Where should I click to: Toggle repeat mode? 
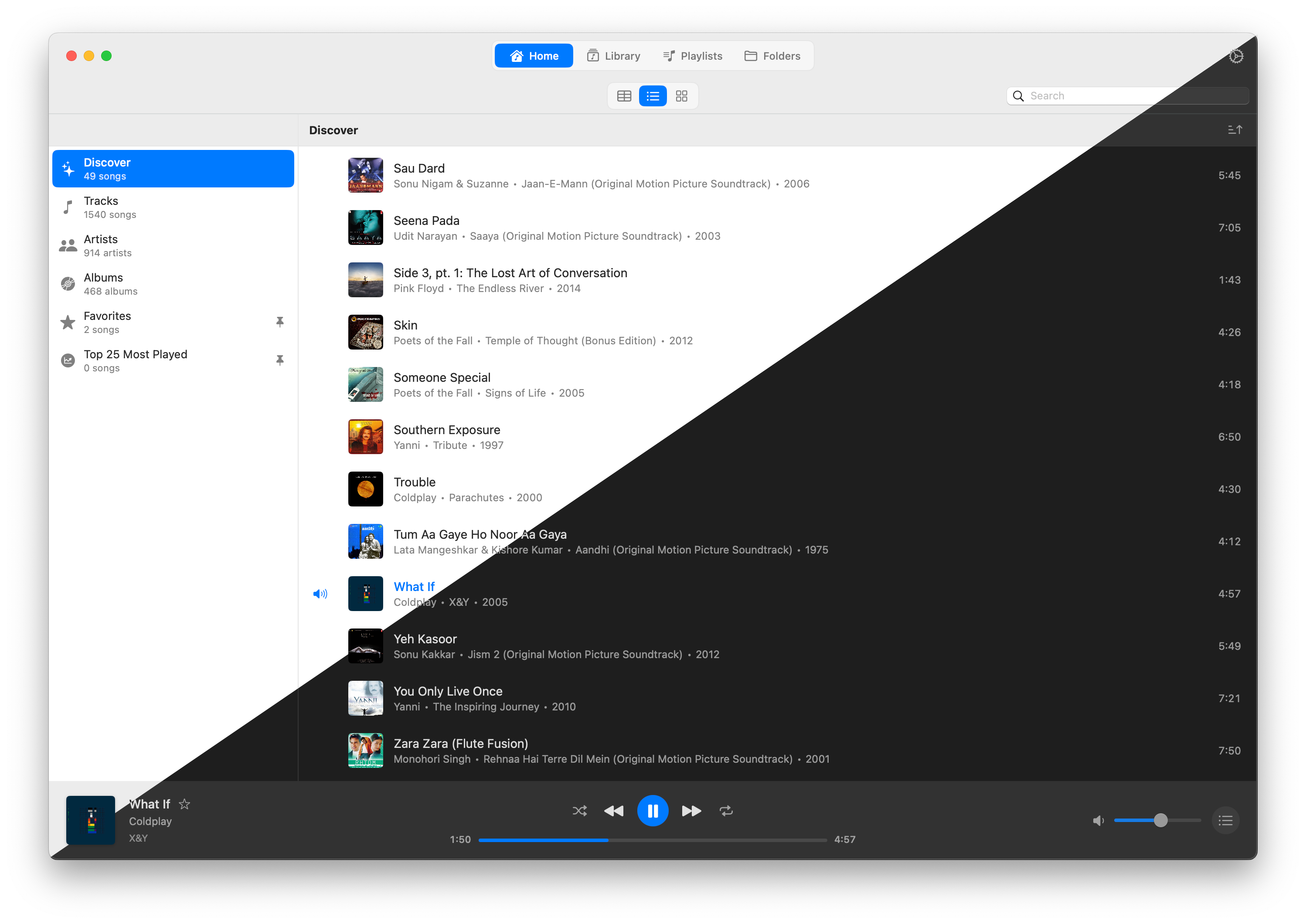[725, 811]
